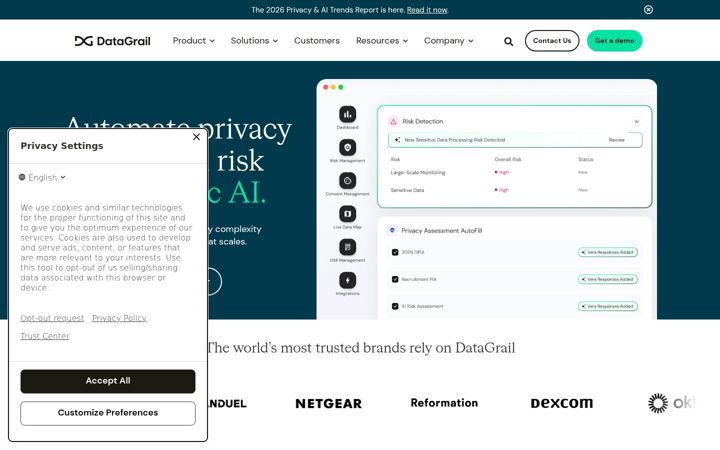Open the Privacy Policy link

(x=119, y=318)
